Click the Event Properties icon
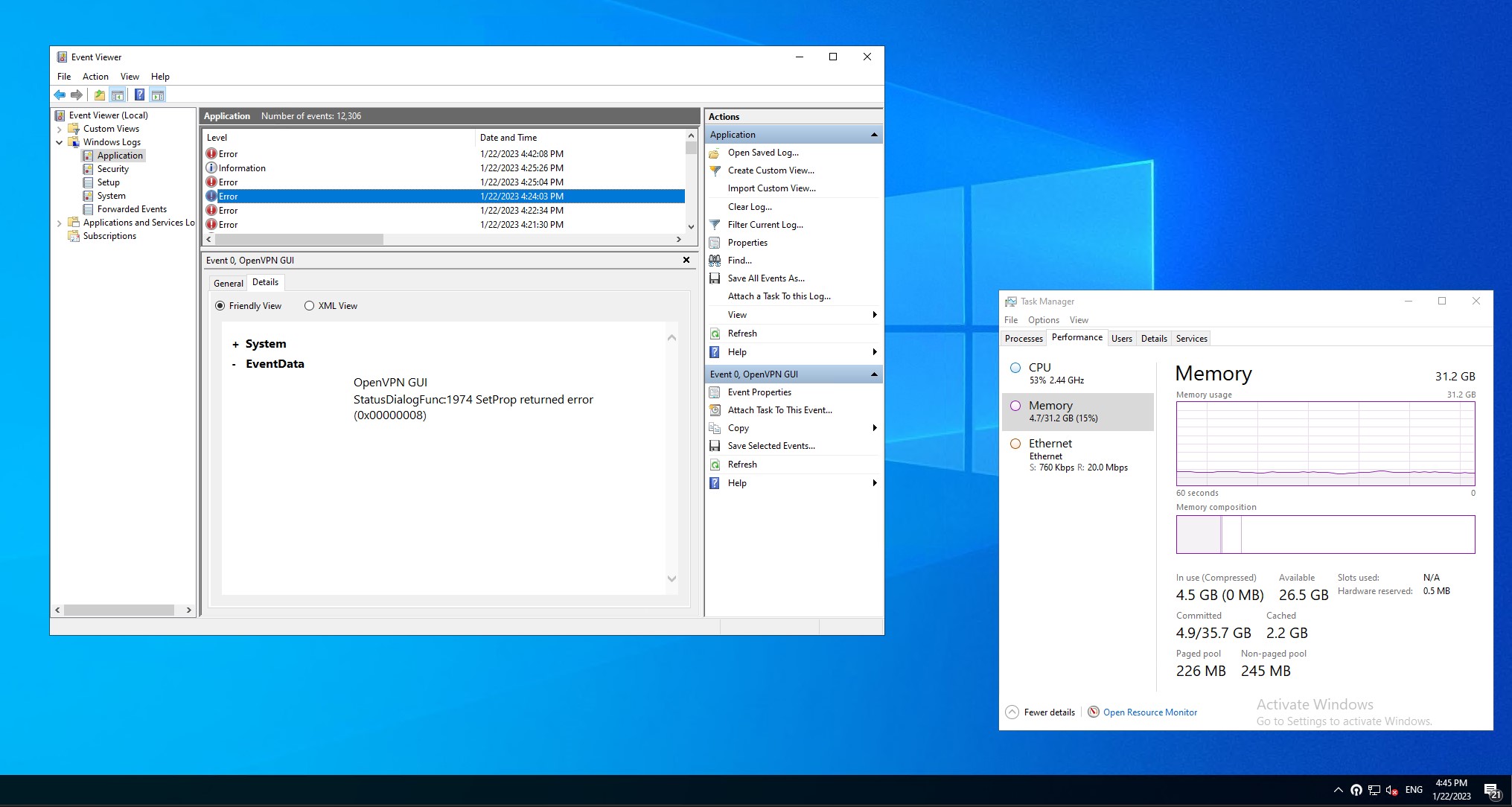 coord(715,392)
